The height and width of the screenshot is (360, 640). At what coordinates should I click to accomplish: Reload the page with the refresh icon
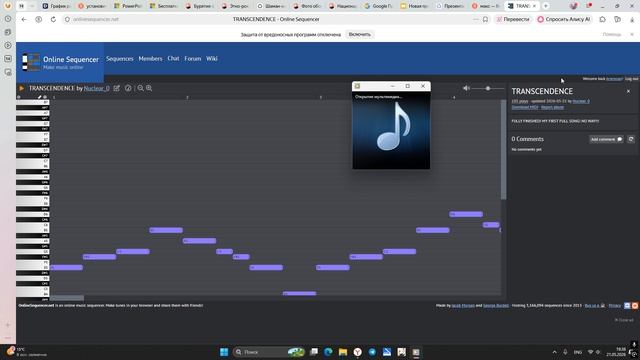click(x=53, y=19)
